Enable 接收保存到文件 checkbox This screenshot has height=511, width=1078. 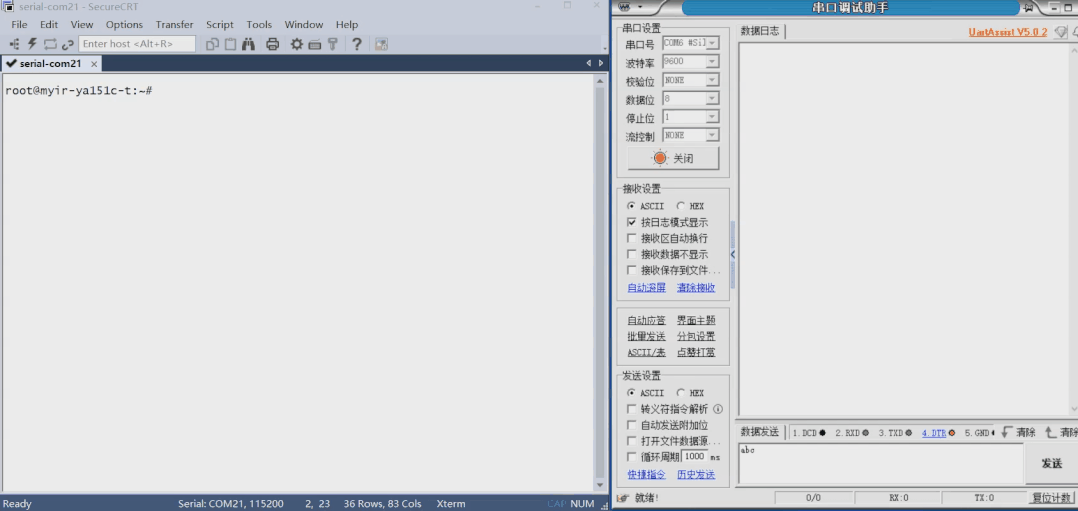632,270
